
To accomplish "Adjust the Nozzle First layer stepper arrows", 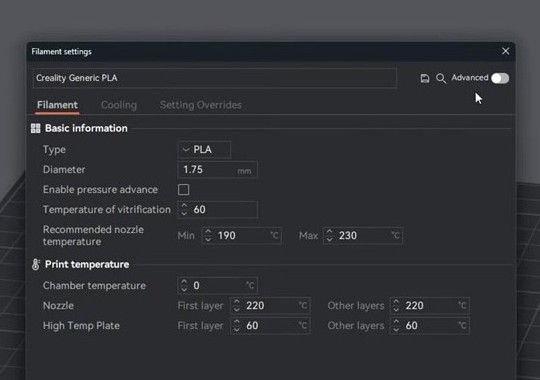I will [237, 306].
